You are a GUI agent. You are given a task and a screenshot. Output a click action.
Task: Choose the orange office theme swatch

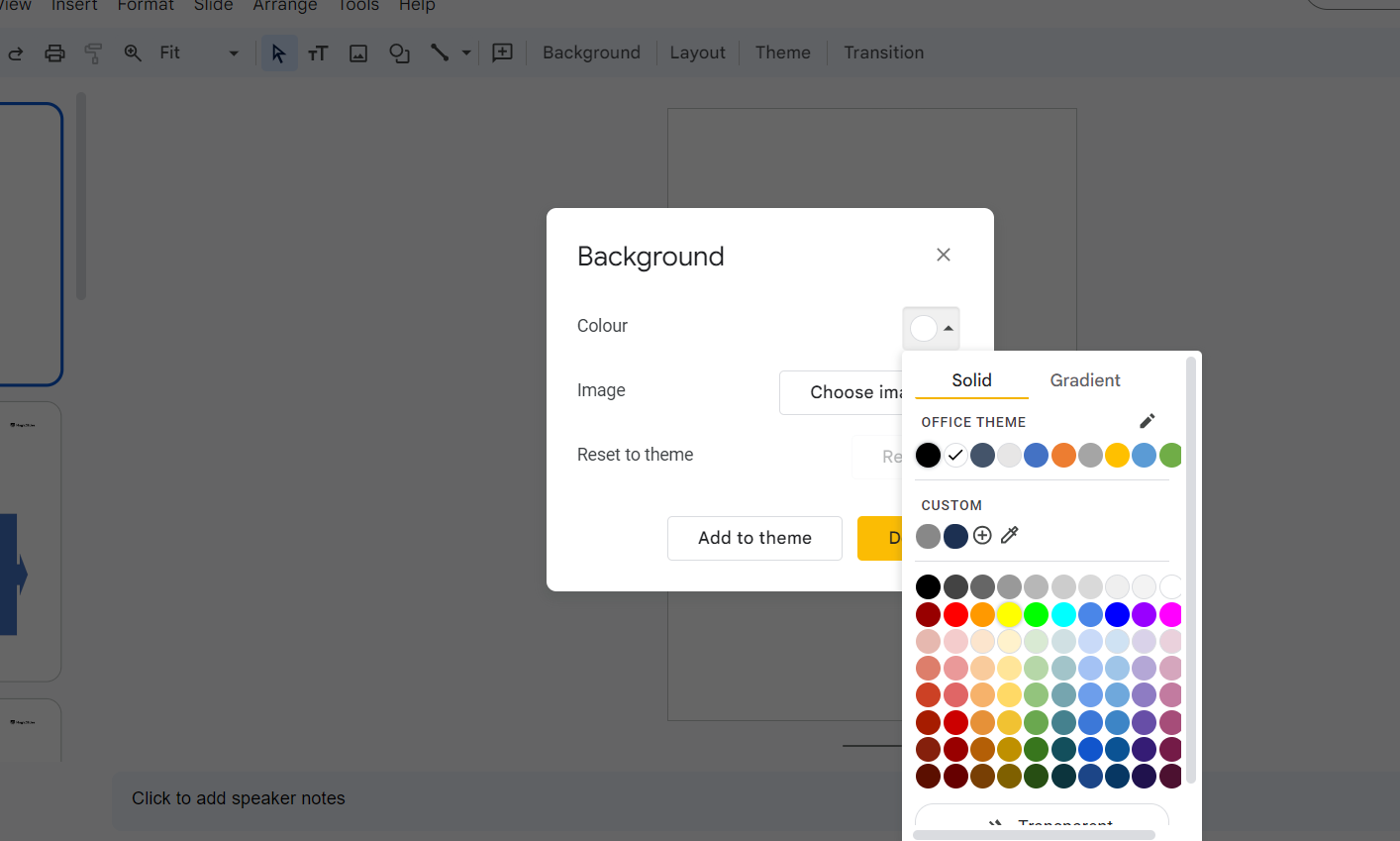(x=1063, y=456)
